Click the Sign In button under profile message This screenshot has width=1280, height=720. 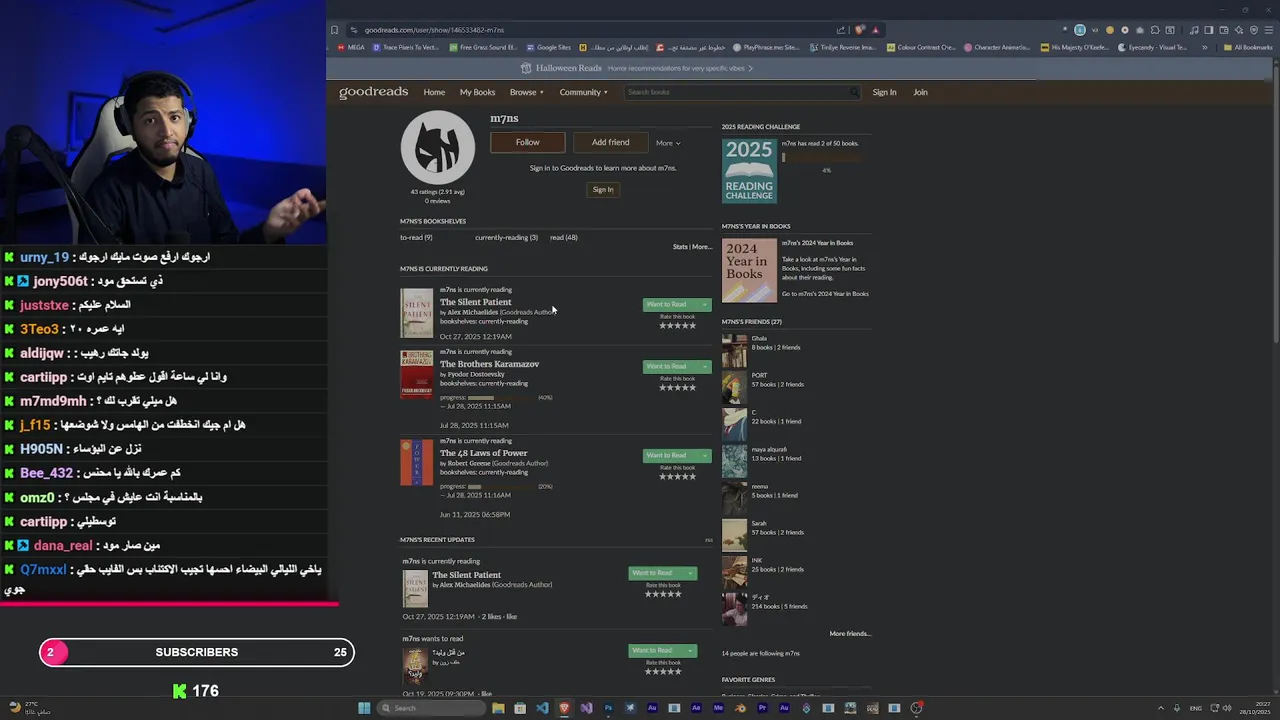[603, 189]
